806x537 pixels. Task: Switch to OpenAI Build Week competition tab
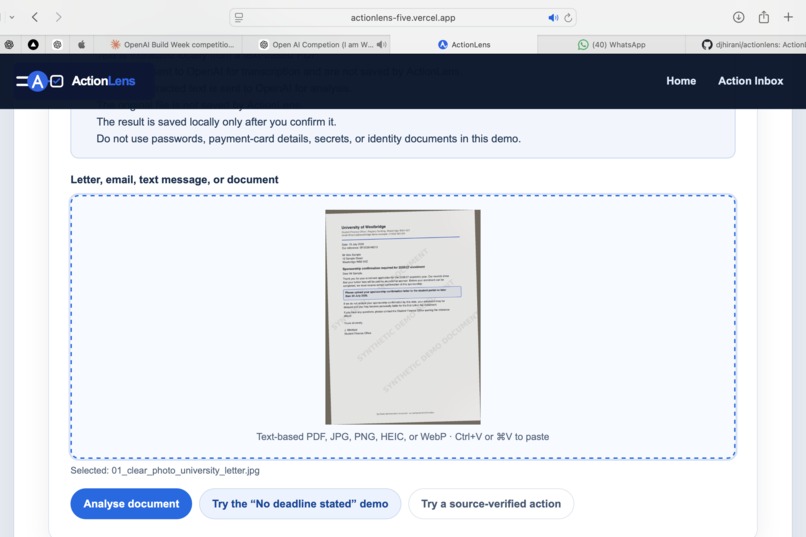coord(172,45)
